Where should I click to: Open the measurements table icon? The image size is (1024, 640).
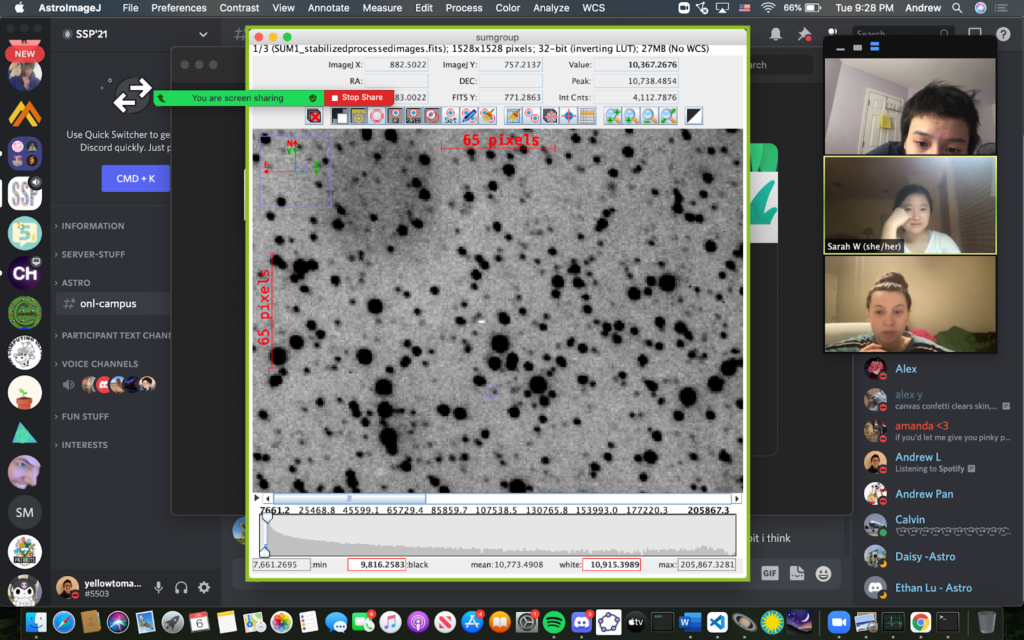click(x=588, y=116)
